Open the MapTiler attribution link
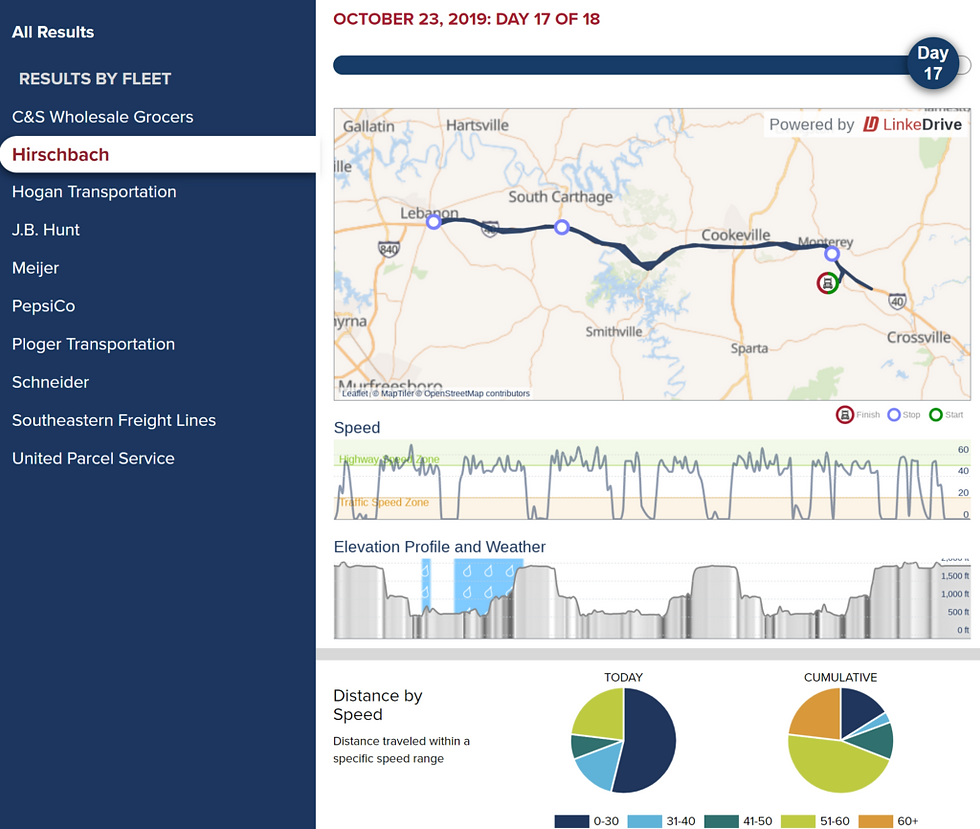Image resolution: width=980 pixels, height=829 pixels. tap(398, 393)
